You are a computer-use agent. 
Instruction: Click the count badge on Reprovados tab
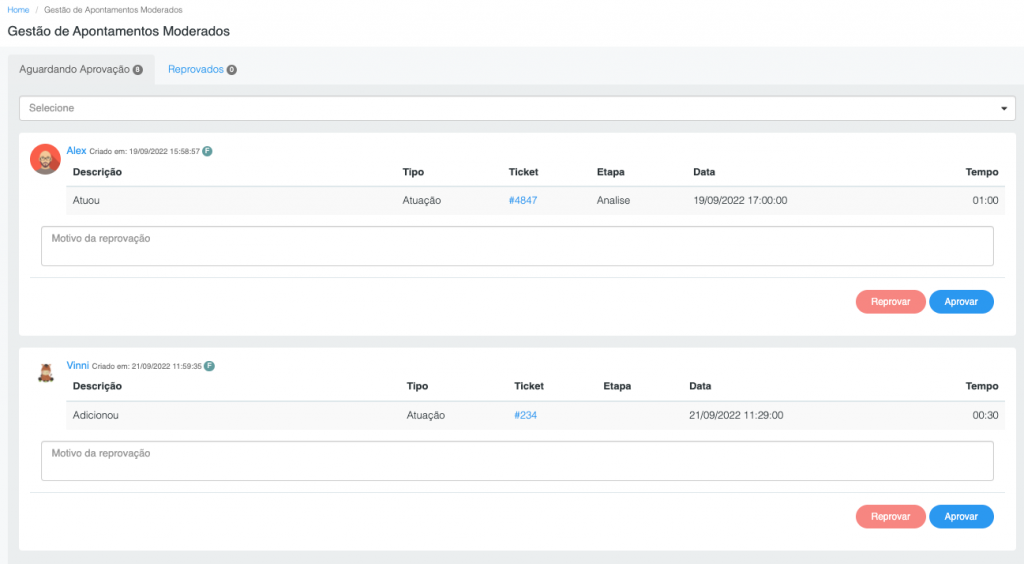pos(231,70)
